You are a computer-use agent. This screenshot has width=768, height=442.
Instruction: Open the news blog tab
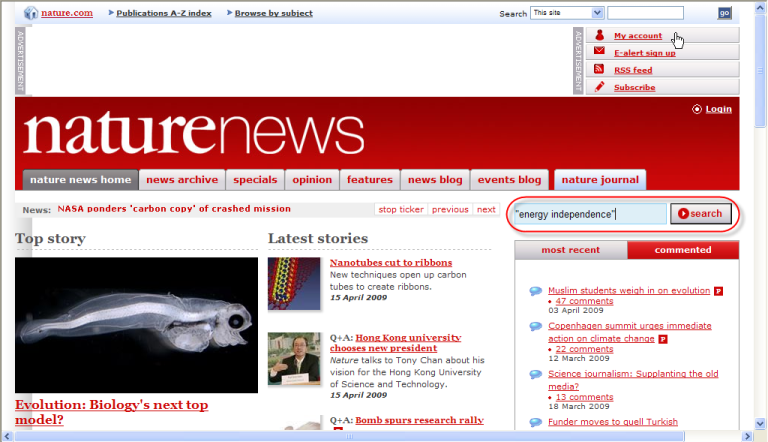435,180
